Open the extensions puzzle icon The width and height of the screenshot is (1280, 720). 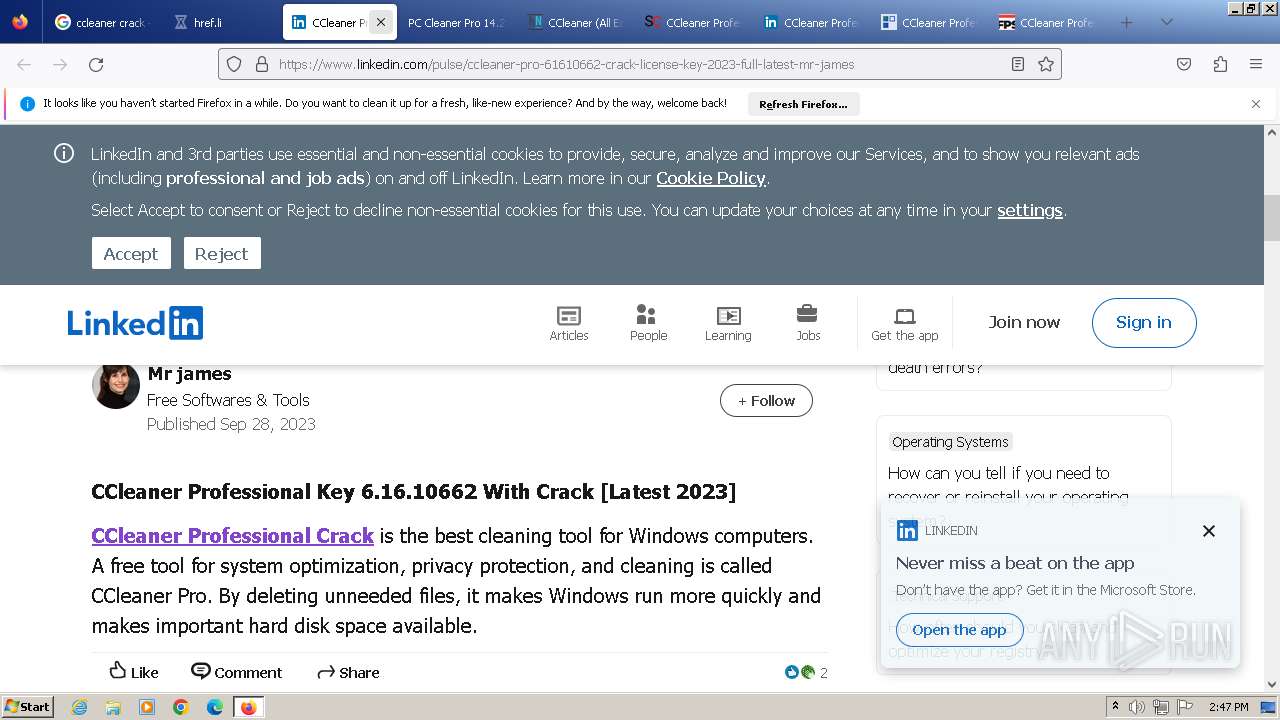[1220, 64]
